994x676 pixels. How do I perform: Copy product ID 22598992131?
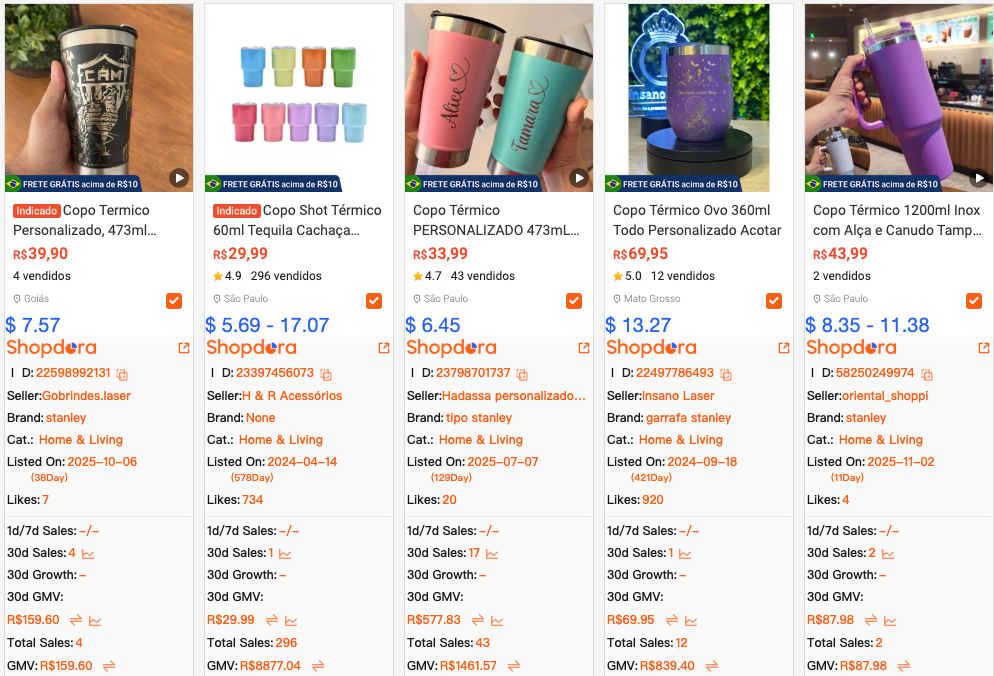pos(122,374)
